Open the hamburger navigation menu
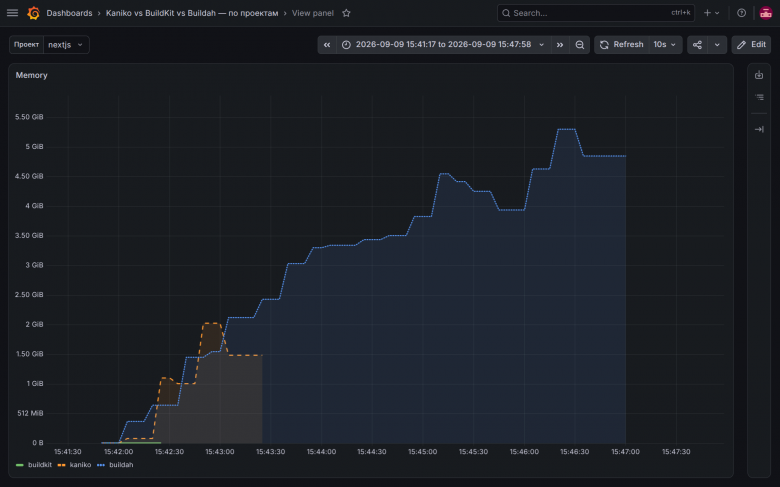 pyautogui.click(x=12, y=13)
